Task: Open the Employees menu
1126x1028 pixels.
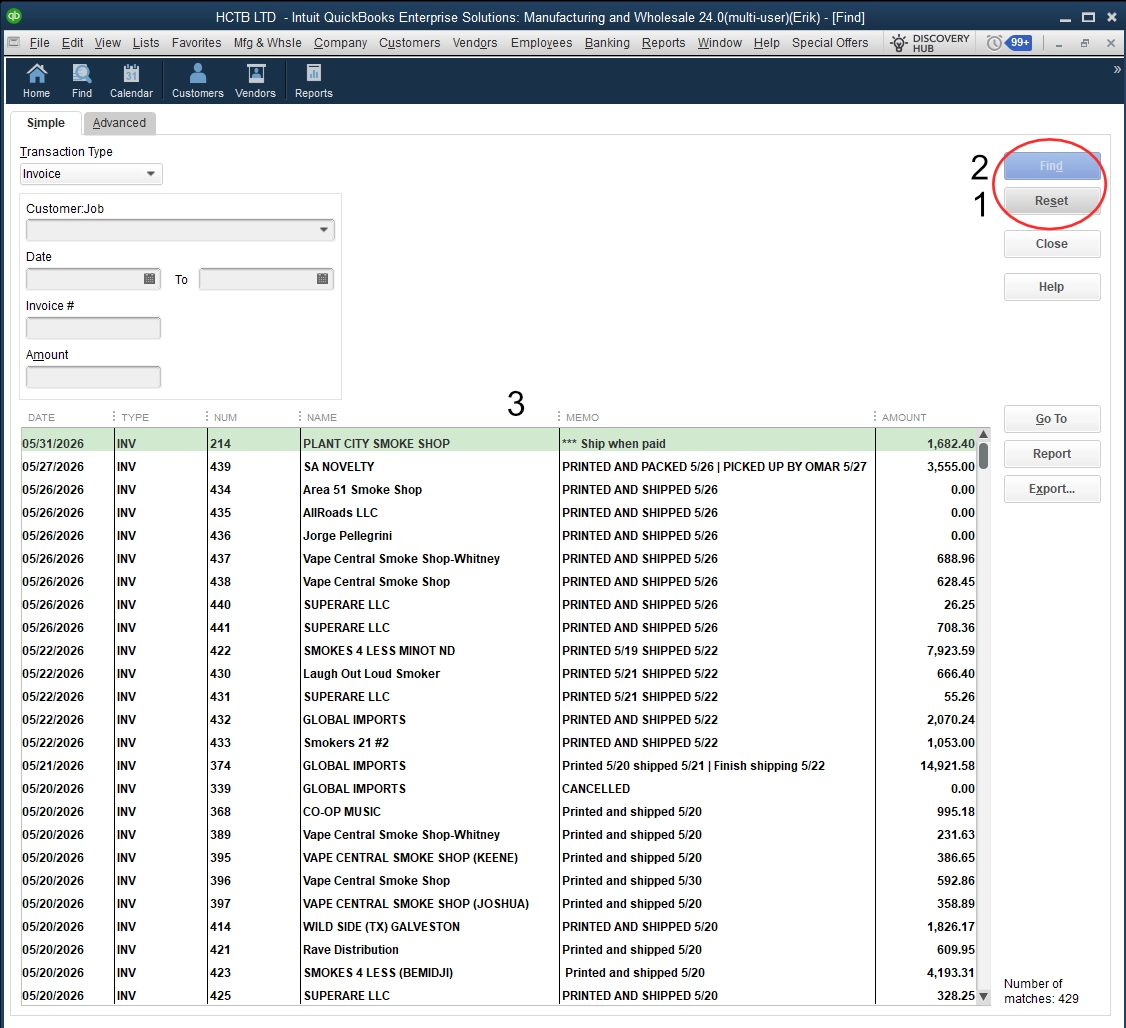Action: 541,43
